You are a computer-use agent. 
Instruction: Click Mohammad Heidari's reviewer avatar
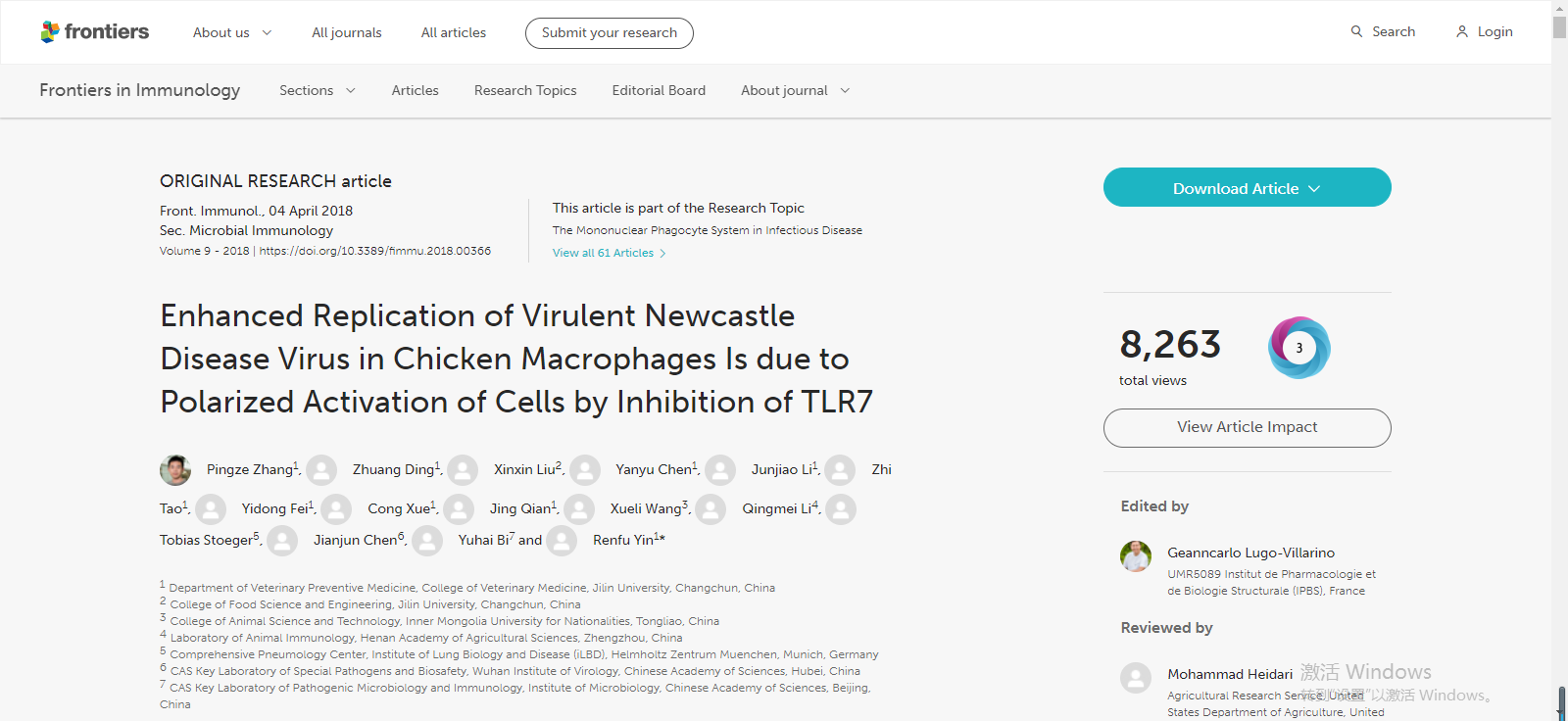coord(1136,678)
